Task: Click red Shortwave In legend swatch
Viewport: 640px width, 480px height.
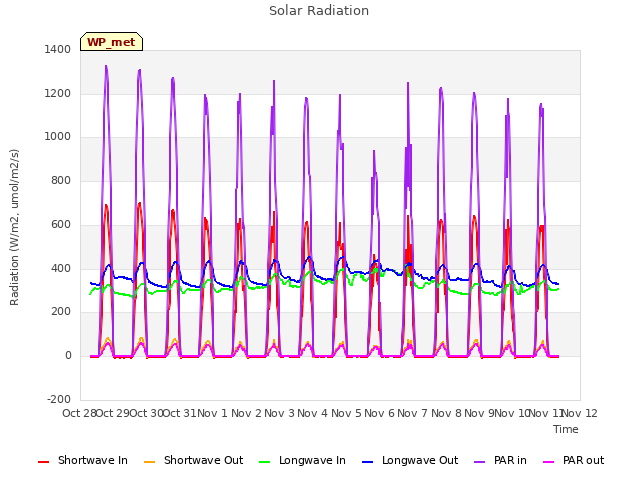Action: tap(44, 462)
